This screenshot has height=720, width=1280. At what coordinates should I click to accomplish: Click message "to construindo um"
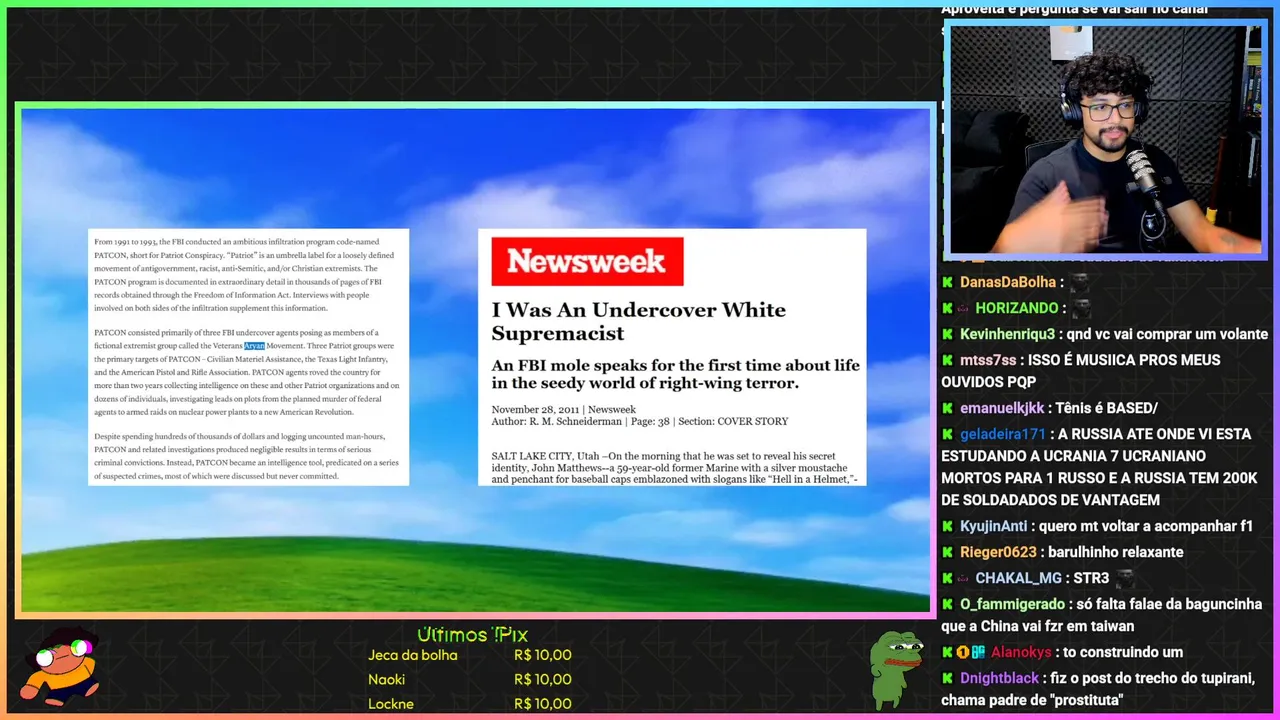(1123, 652)
